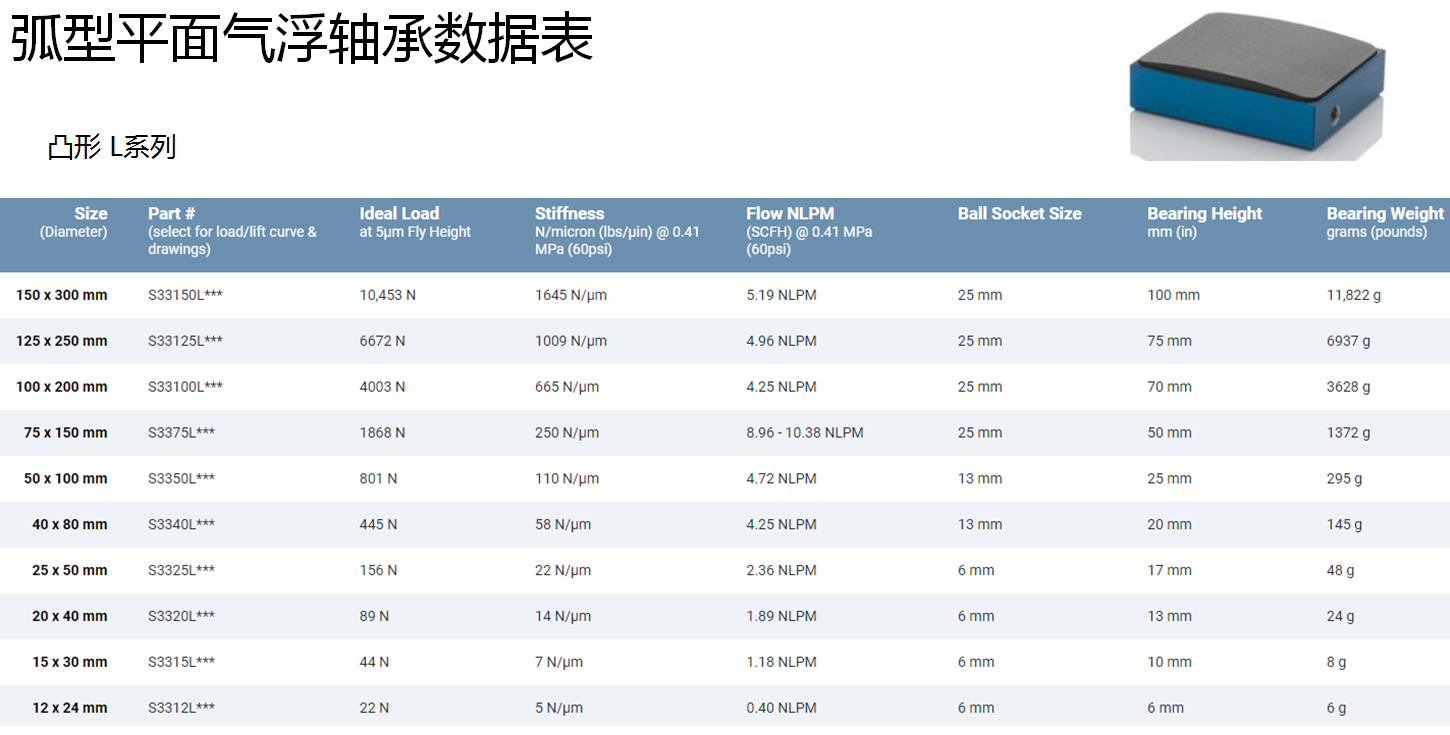Open the S3350L*** load/lift curve link
Viewport: 1450px width, 735px height.
point(181,479)
